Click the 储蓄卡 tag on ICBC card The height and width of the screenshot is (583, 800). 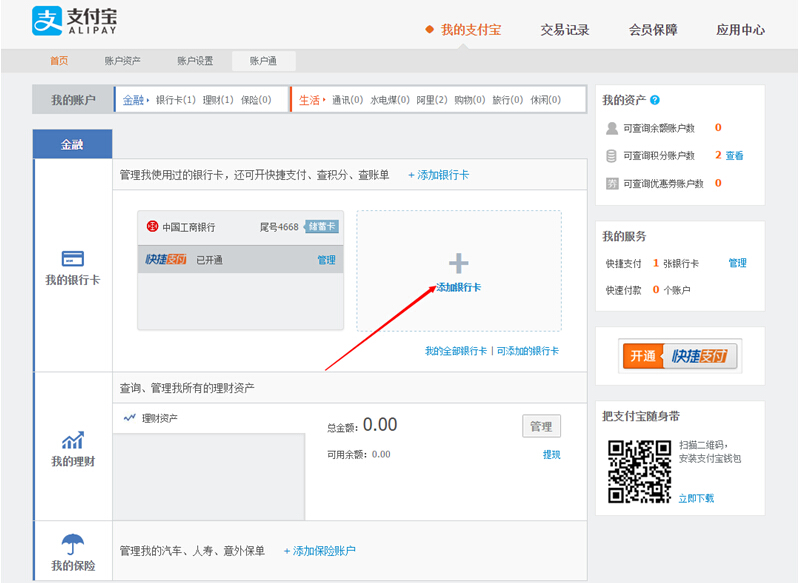click(x=321, y=226)
